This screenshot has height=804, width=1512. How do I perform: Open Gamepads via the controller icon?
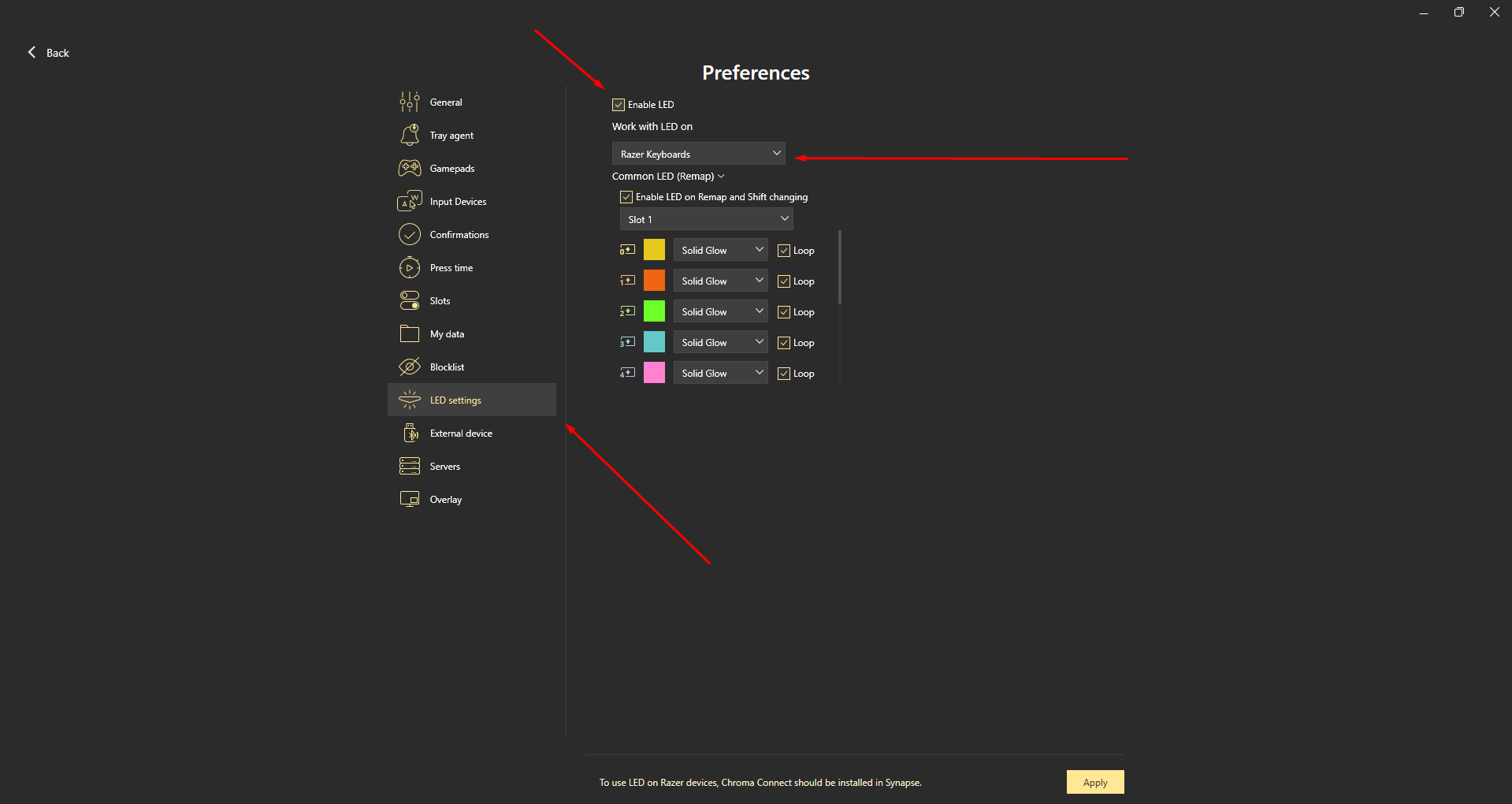pos(409,169)
